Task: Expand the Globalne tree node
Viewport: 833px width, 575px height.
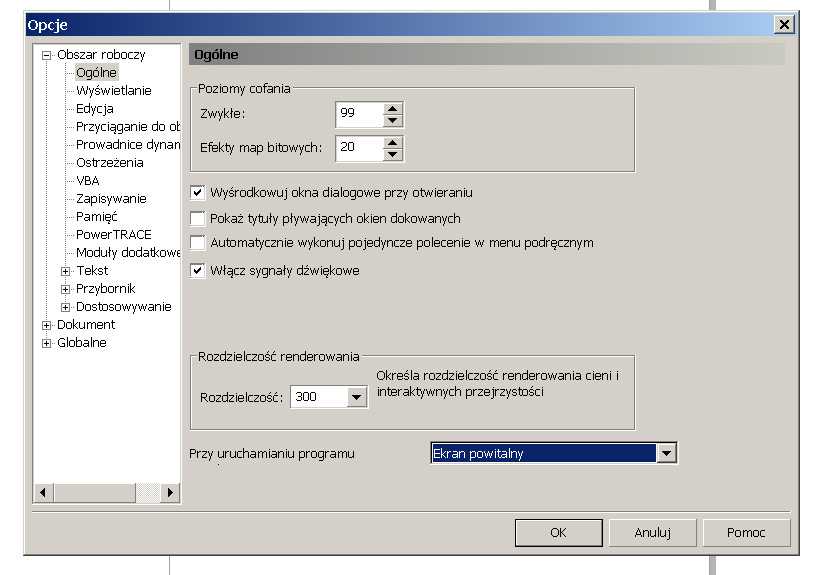Action: pos(46,343)
